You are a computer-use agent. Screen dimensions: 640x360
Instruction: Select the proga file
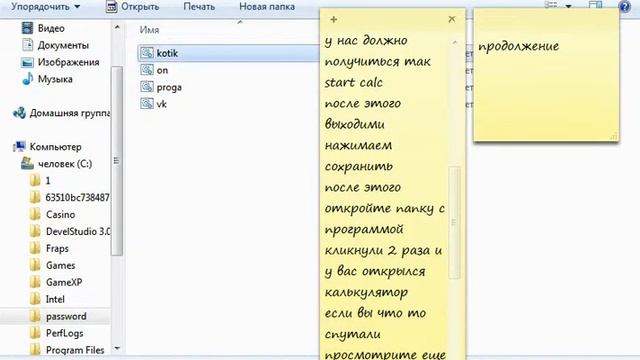tap(169, 87)
